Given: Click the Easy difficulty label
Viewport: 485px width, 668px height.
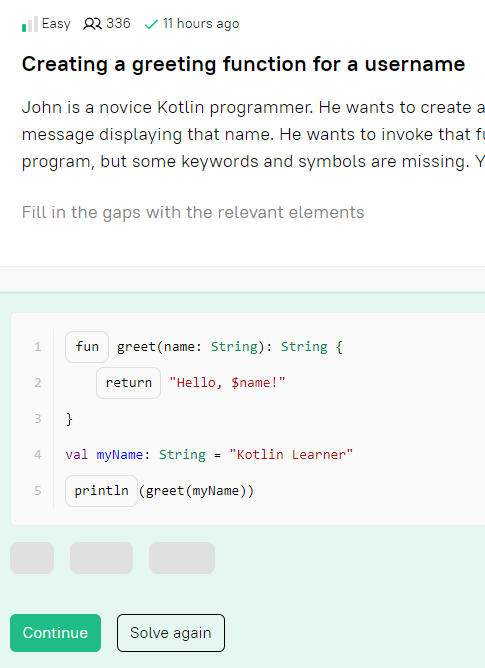Looking at the screenshot, I should click(x=56, y=24).
